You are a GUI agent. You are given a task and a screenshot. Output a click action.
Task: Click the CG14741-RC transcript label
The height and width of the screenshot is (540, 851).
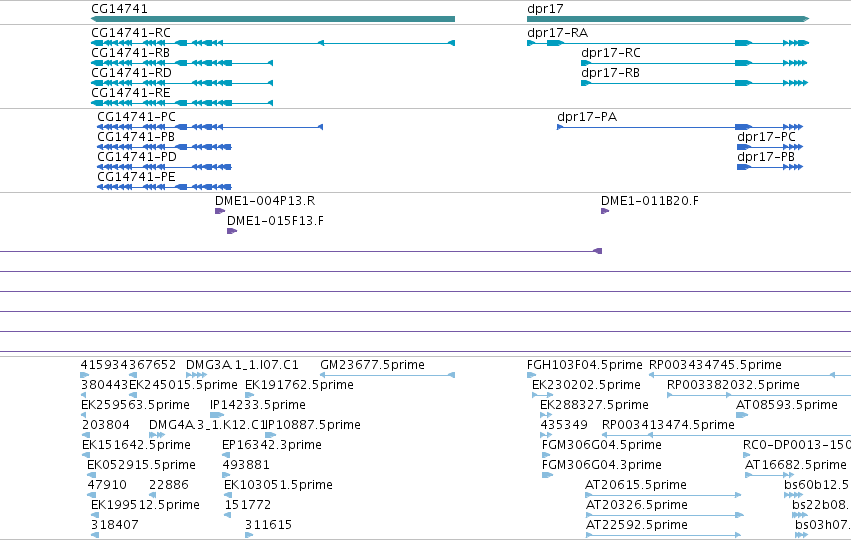131,33
